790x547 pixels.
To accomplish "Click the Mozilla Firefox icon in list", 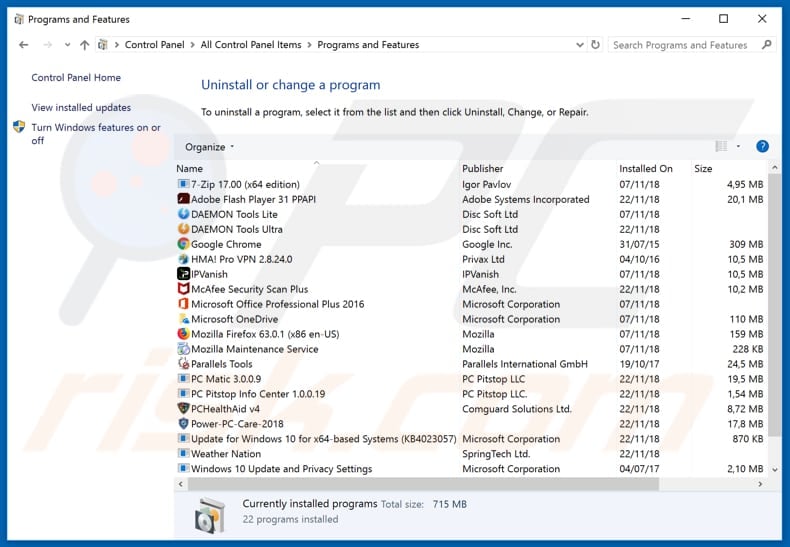I will click(x=183, y=334).
